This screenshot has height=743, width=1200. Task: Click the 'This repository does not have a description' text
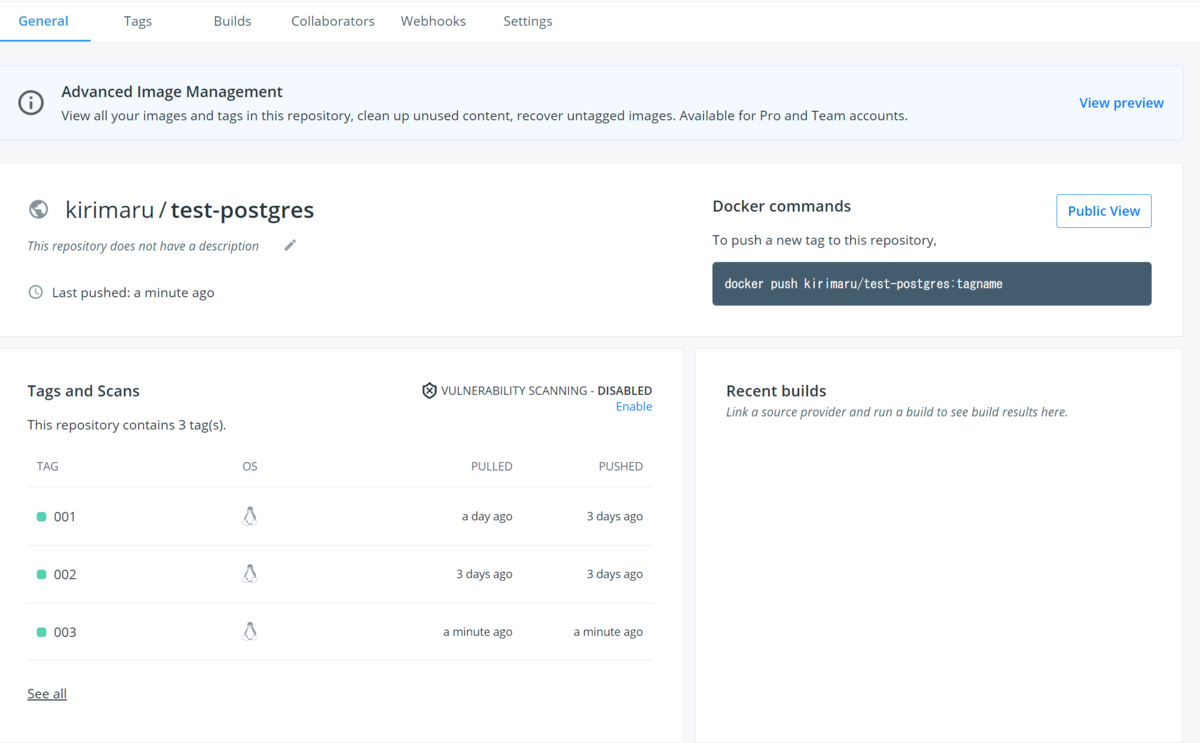pyautogui.click(x=143, y=246)
